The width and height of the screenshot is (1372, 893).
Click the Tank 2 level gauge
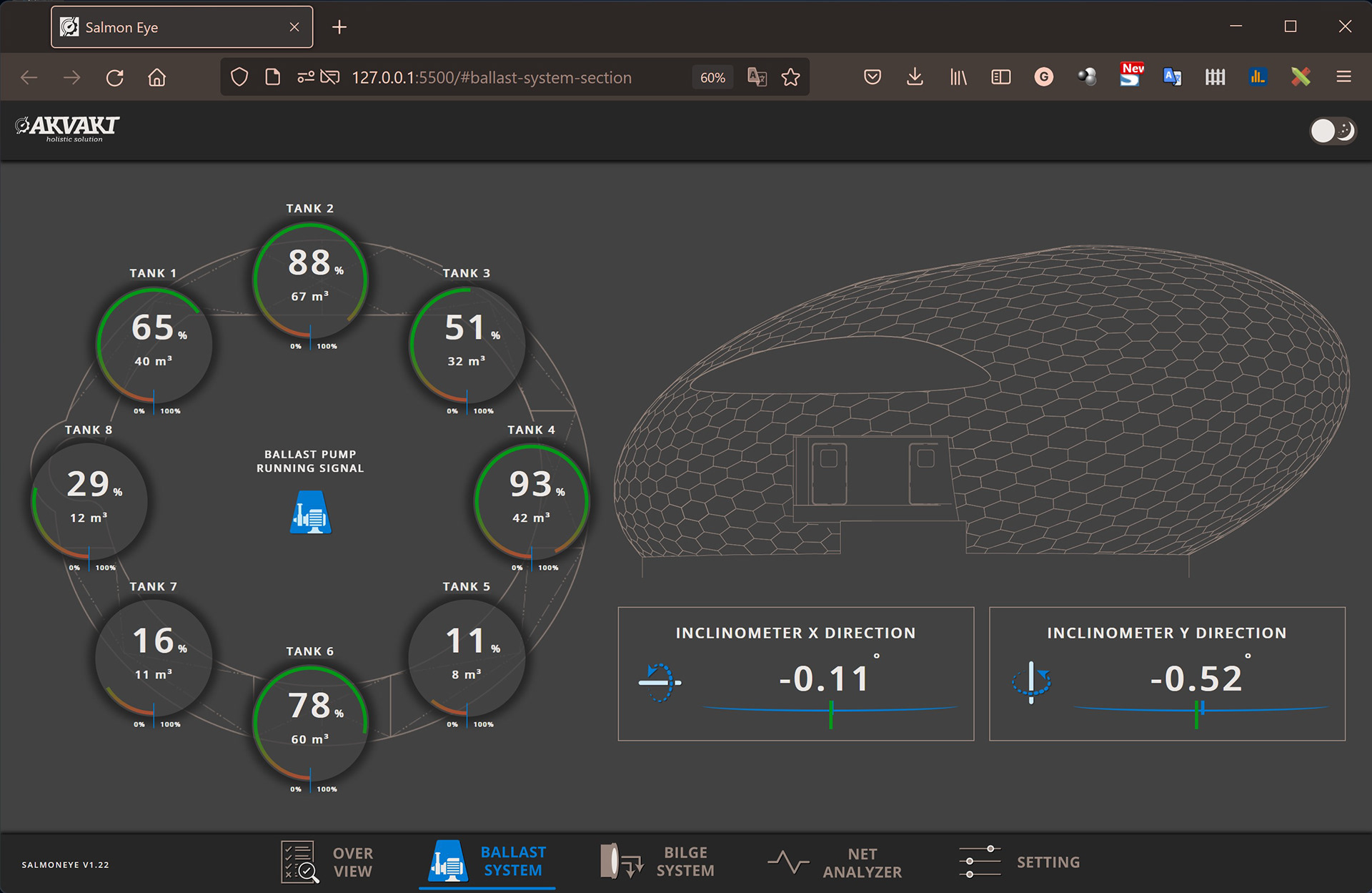[x=310, y=280]
